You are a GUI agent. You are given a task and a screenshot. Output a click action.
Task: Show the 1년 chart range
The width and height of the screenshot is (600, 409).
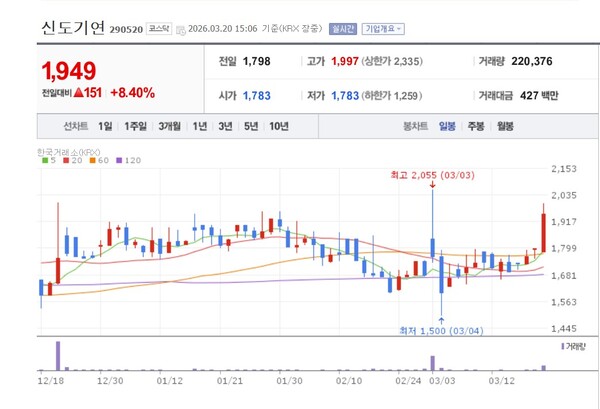pyautogui.click(x=201, y=126)
